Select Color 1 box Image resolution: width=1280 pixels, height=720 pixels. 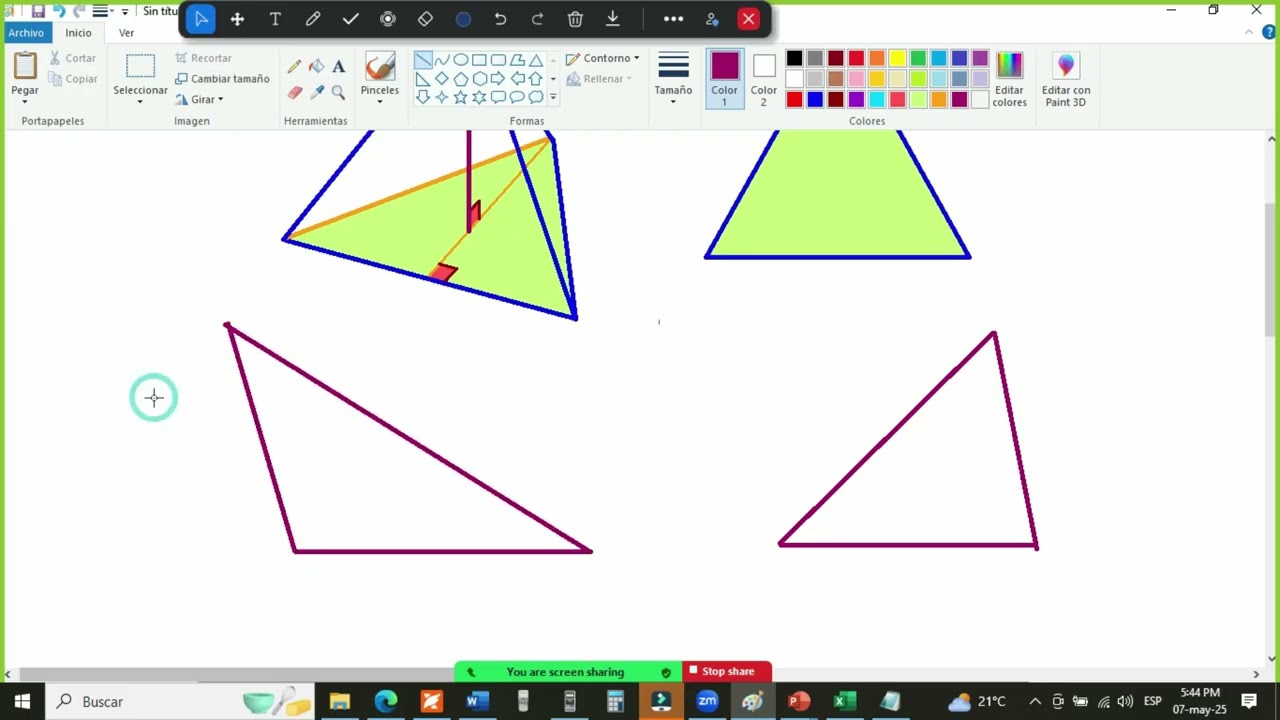[725, 79]
